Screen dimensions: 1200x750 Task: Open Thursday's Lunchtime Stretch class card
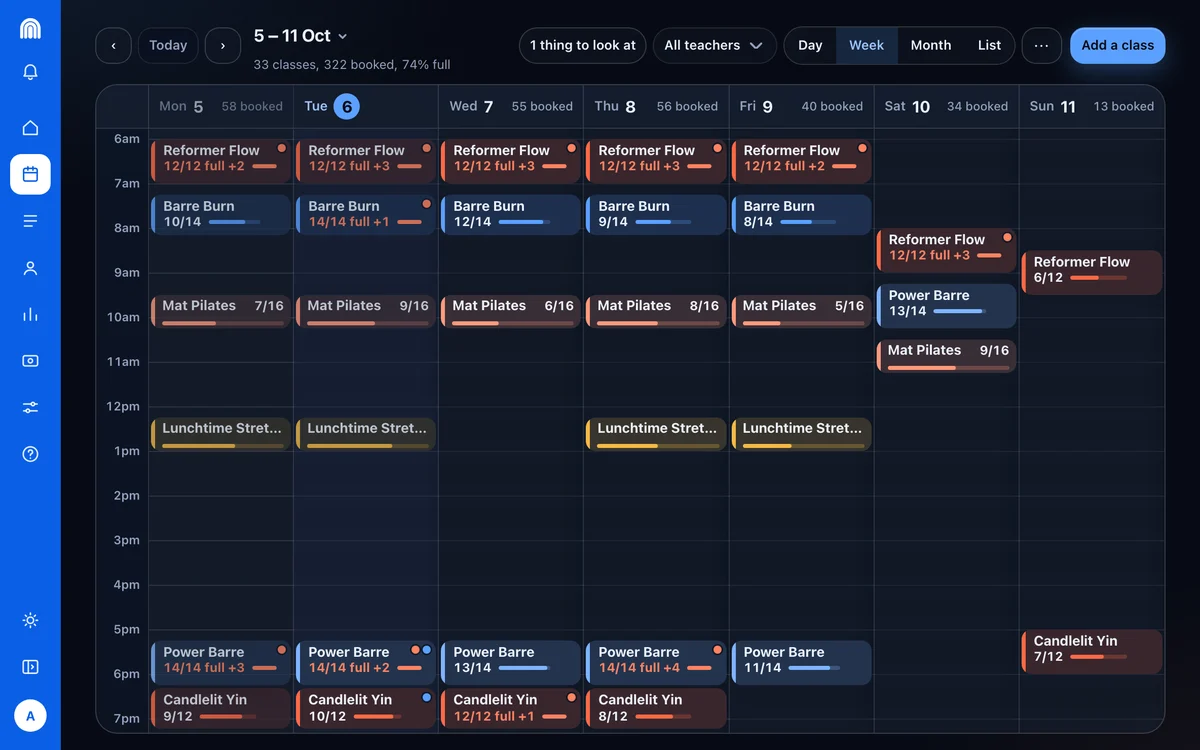pos(656,434)
